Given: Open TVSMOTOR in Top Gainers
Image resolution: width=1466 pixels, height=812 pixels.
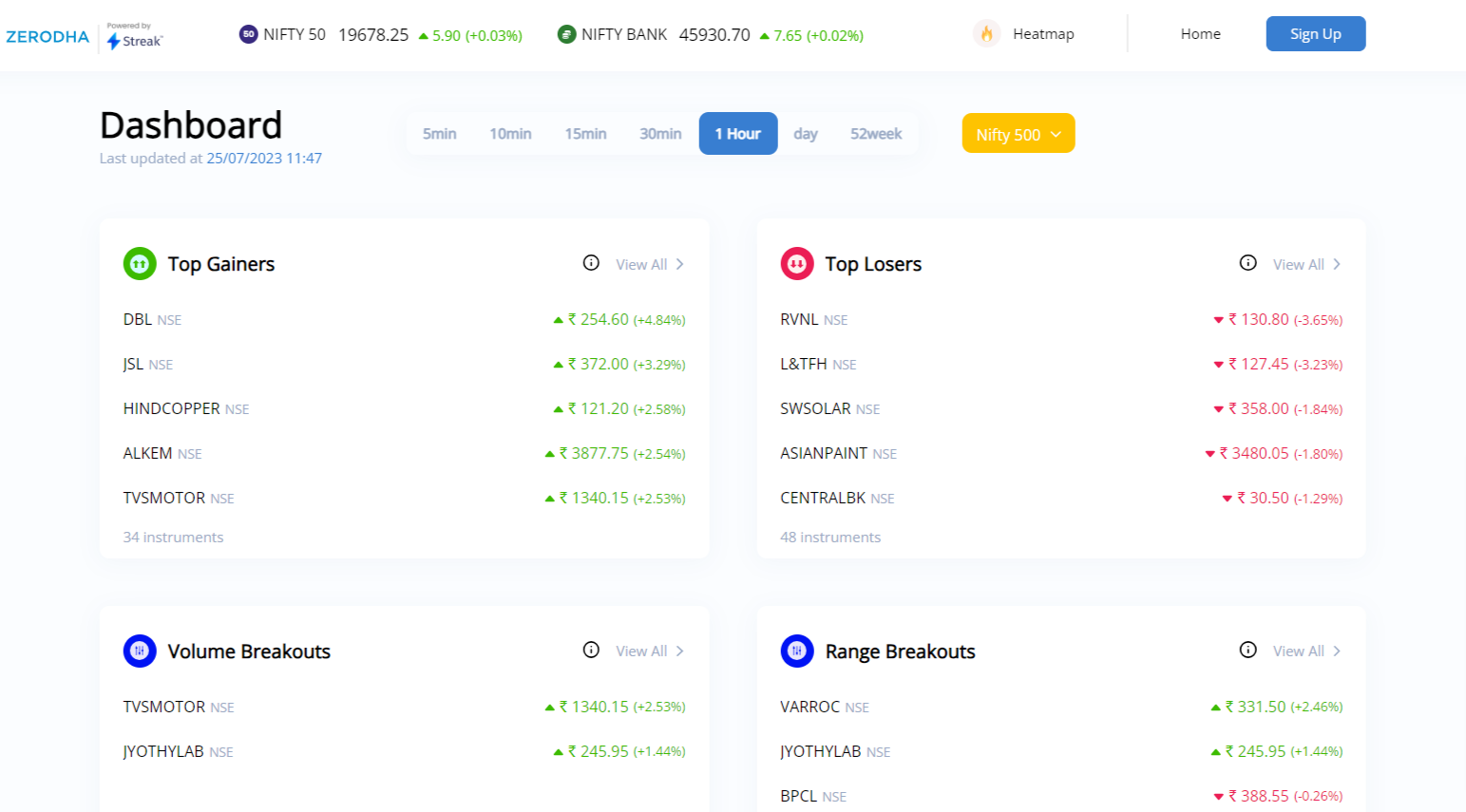Looking at the screenshot, I should point(404,498).
